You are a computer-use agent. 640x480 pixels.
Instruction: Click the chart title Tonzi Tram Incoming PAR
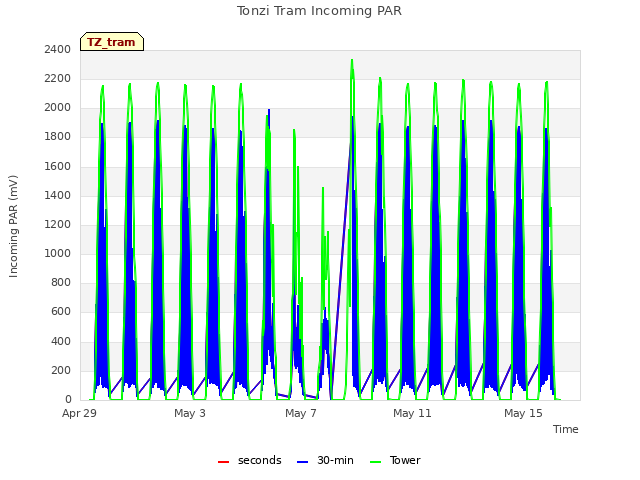tap(319, 11)
